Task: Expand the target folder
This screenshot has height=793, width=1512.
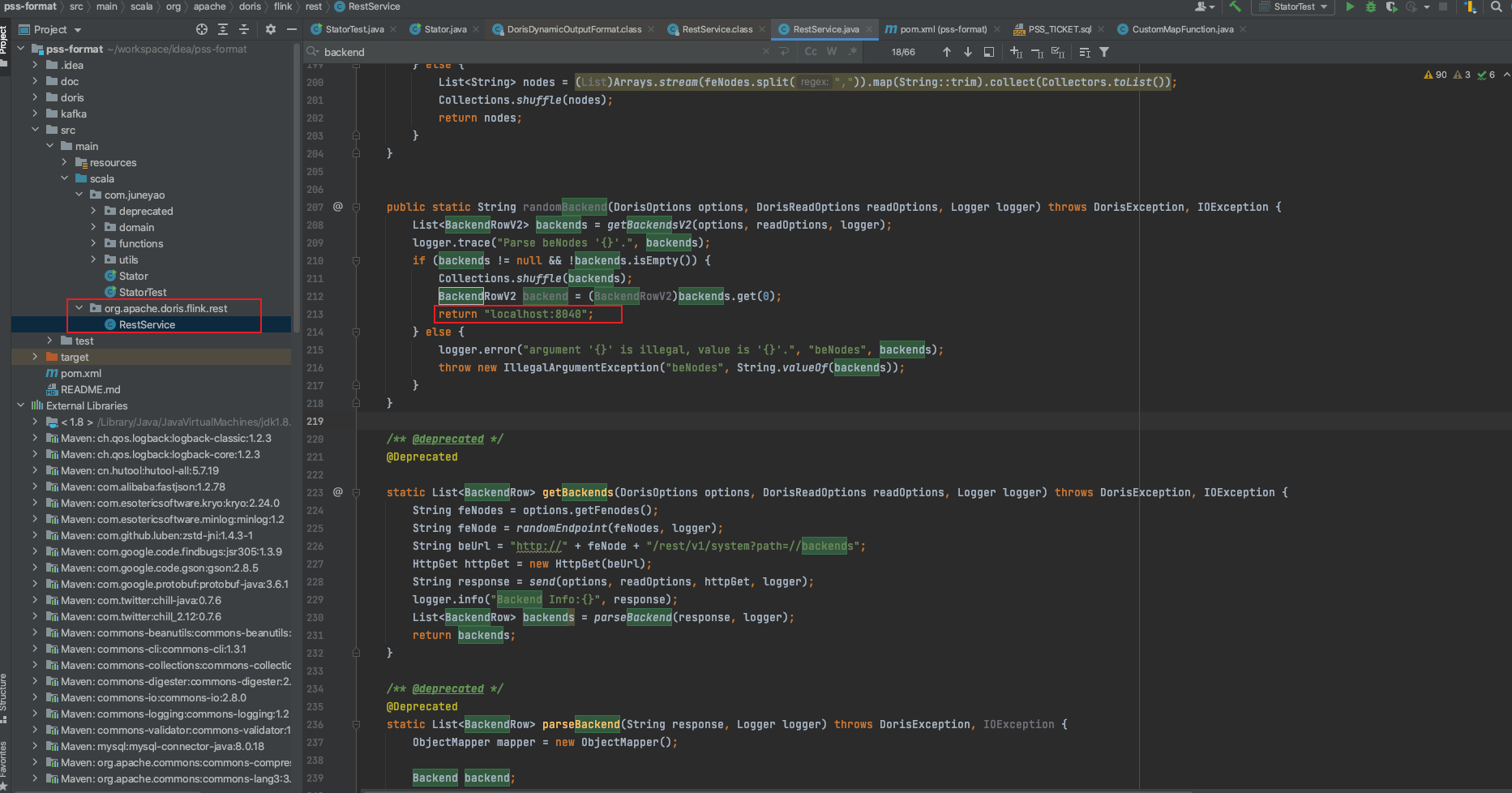Action: (35, 357)
